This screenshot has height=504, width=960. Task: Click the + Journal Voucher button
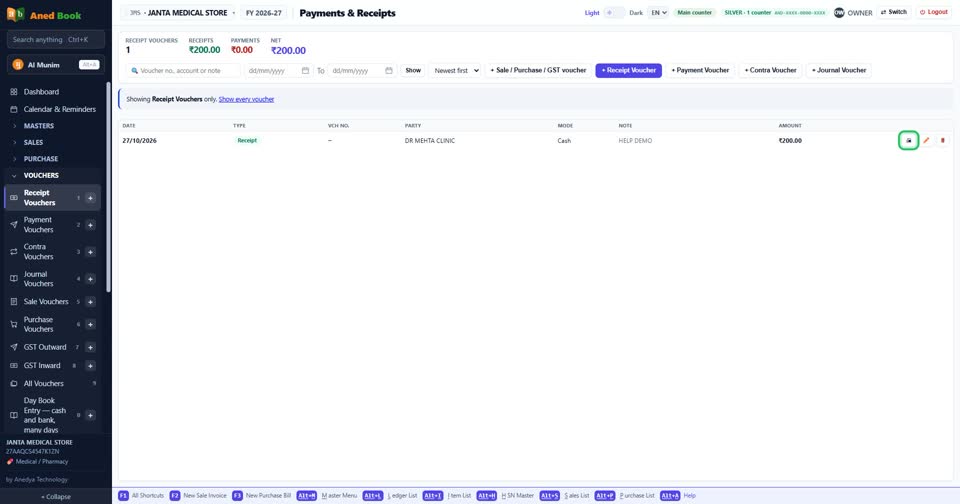[x=839, y=70]
